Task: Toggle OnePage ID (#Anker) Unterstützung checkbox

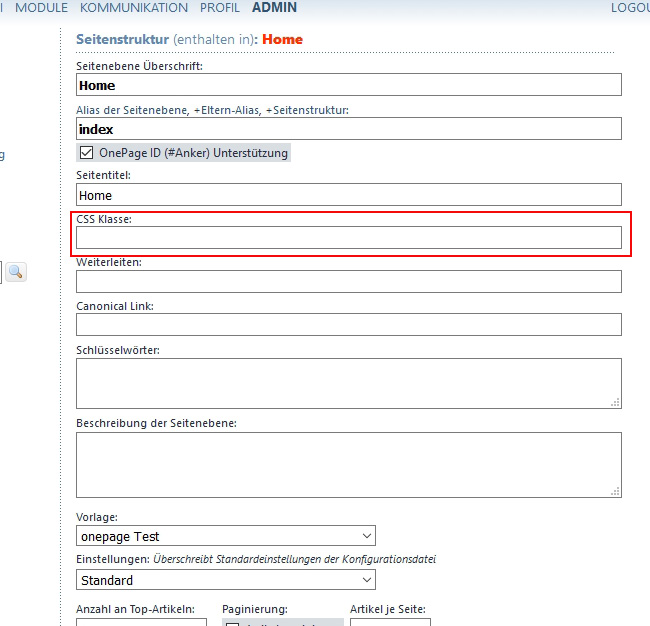Action: [86, 153]
